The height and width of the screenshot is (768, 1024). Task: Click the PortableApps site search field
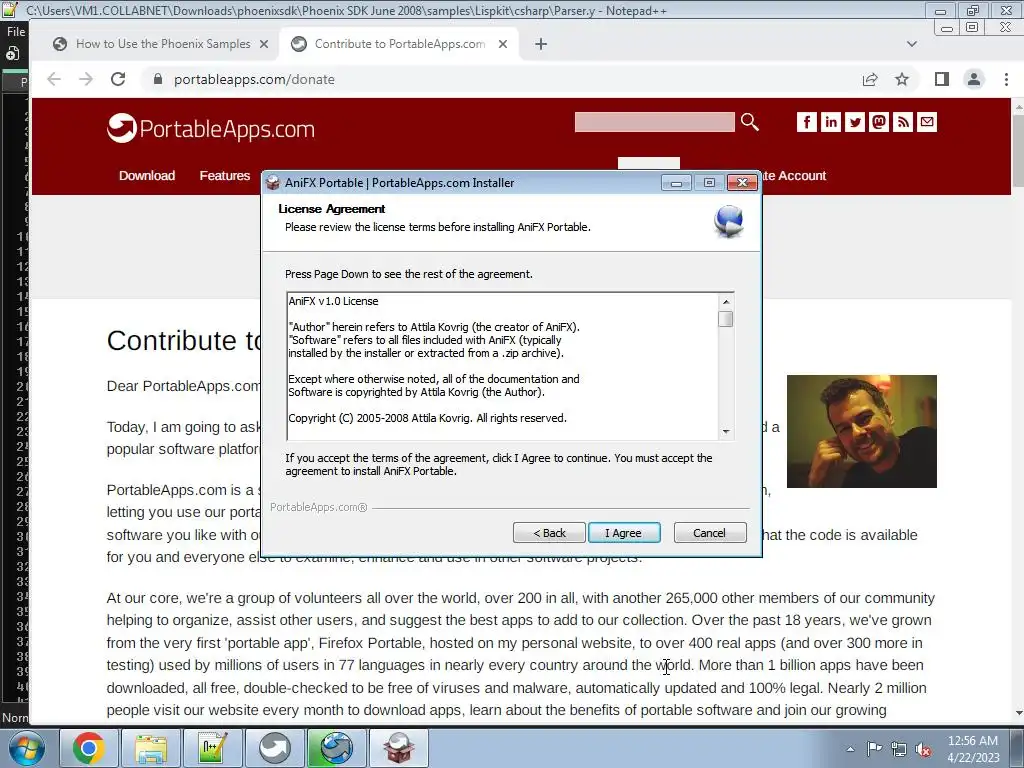[654, 121]
